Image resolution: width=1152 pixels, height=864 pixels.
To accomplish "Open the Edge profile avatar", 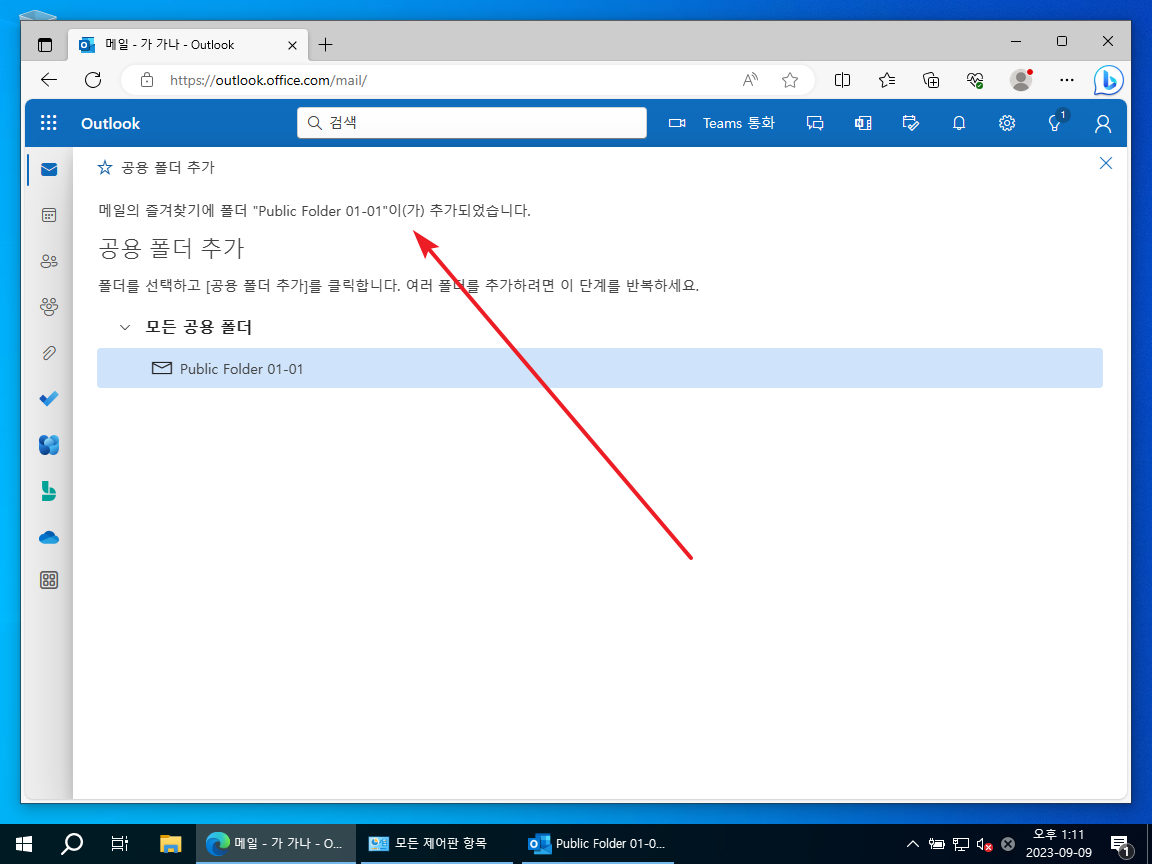I will tap(1021, 80).
